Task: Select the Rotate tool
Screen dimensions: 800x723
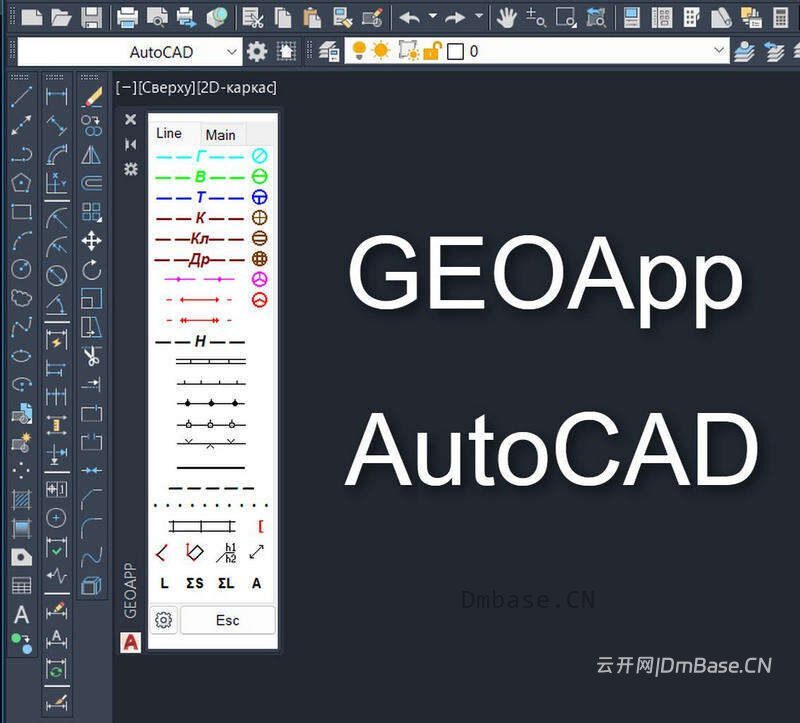Action: pyautogui.click(x=92, y=269)
